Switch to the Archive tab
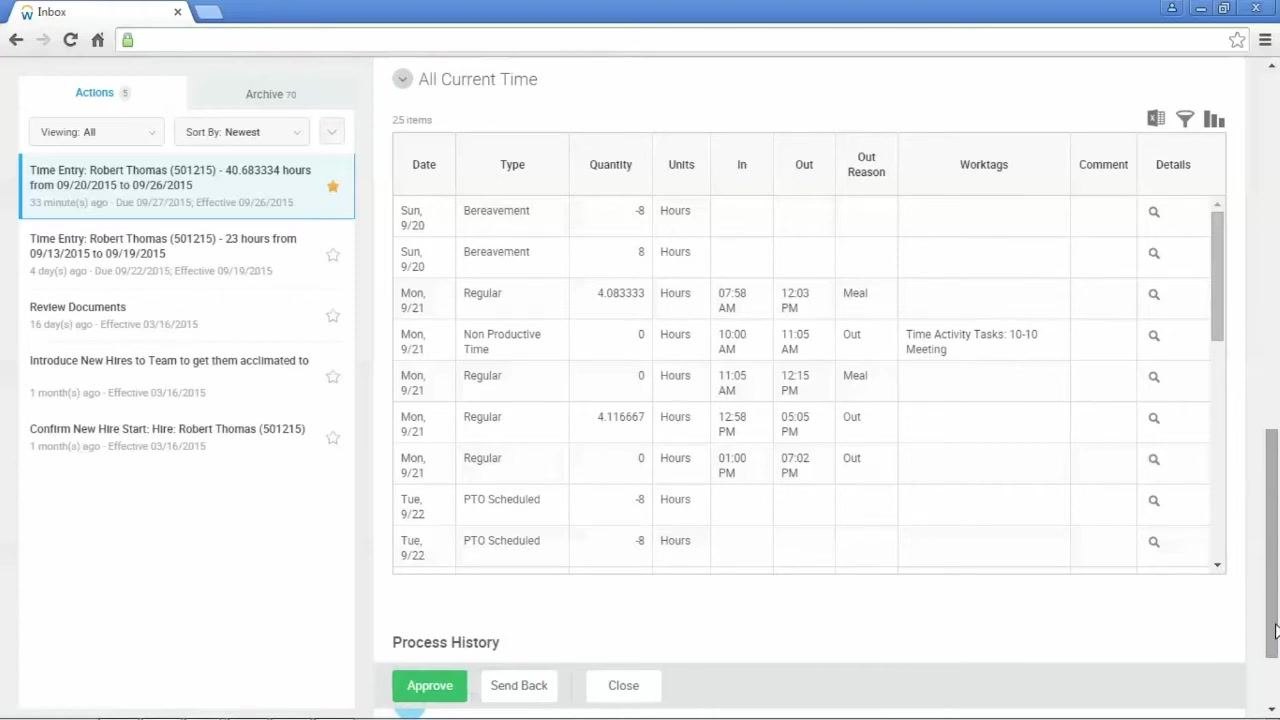Screen dimensions: 1280x720 tap(270, 94)
